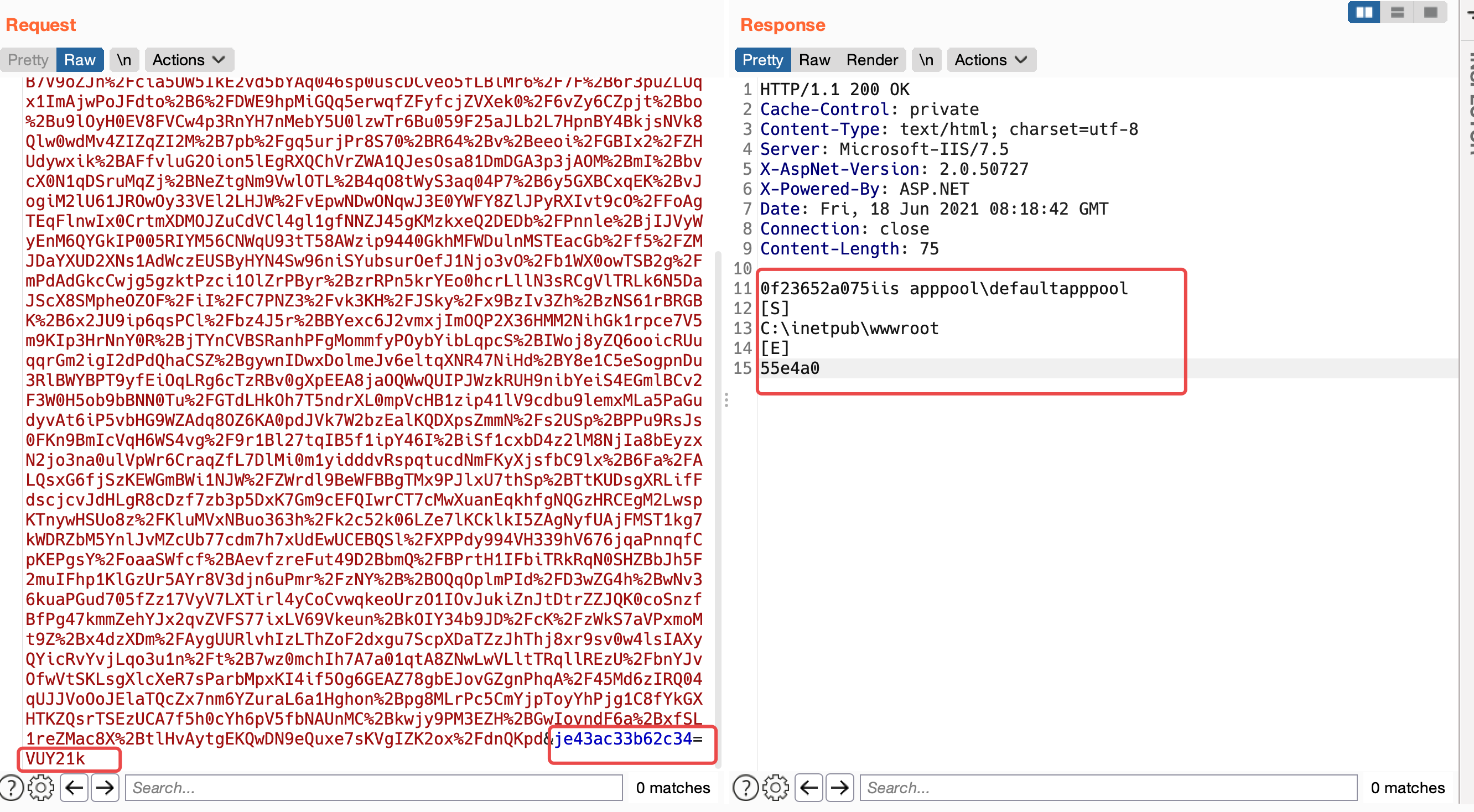Expand Request Actions dropdown
This screenshot has height=812, width=1474.
coord(189,60)
